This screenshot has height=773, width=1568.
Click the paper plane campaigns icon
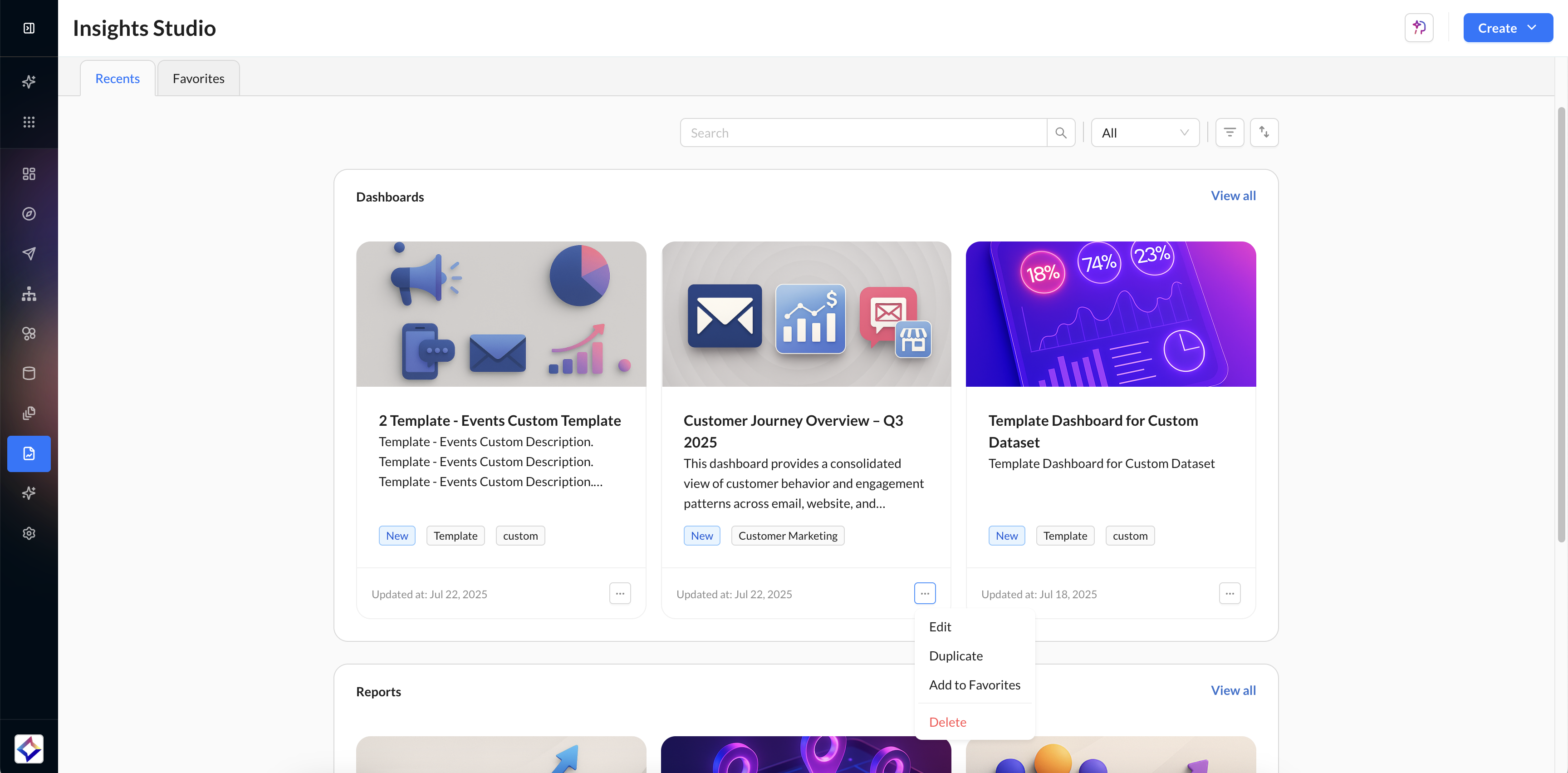tap(29, 253)
